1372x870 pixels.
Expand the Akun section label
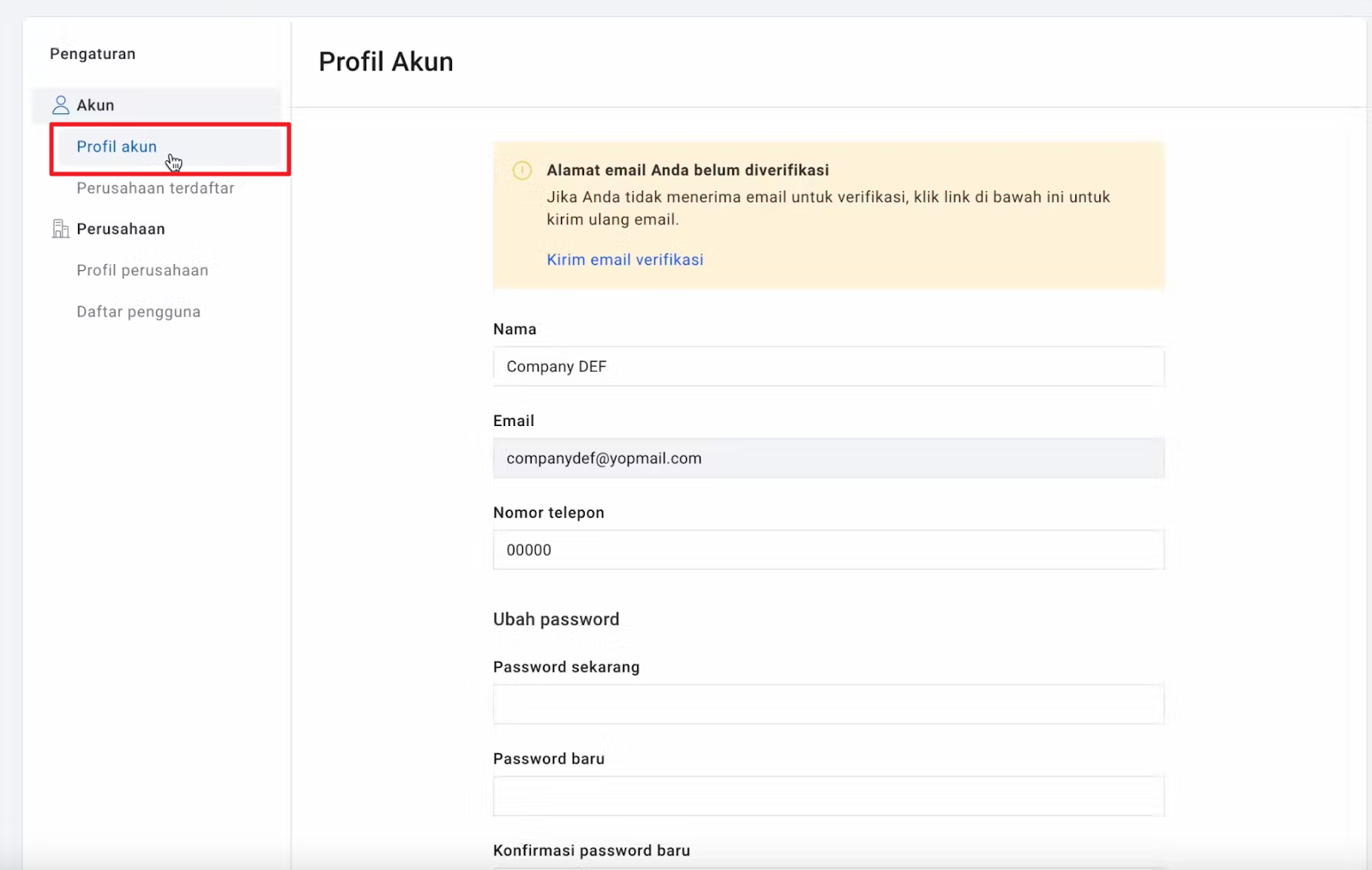[x=95, y=105]
